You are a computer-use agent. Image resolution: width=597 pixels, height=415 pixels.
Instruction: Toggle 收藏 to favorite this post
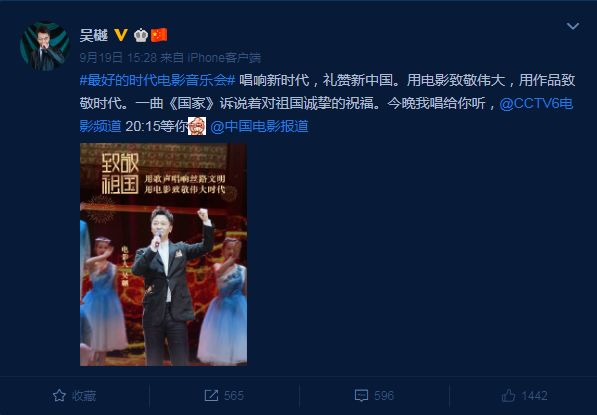point(75,396)
